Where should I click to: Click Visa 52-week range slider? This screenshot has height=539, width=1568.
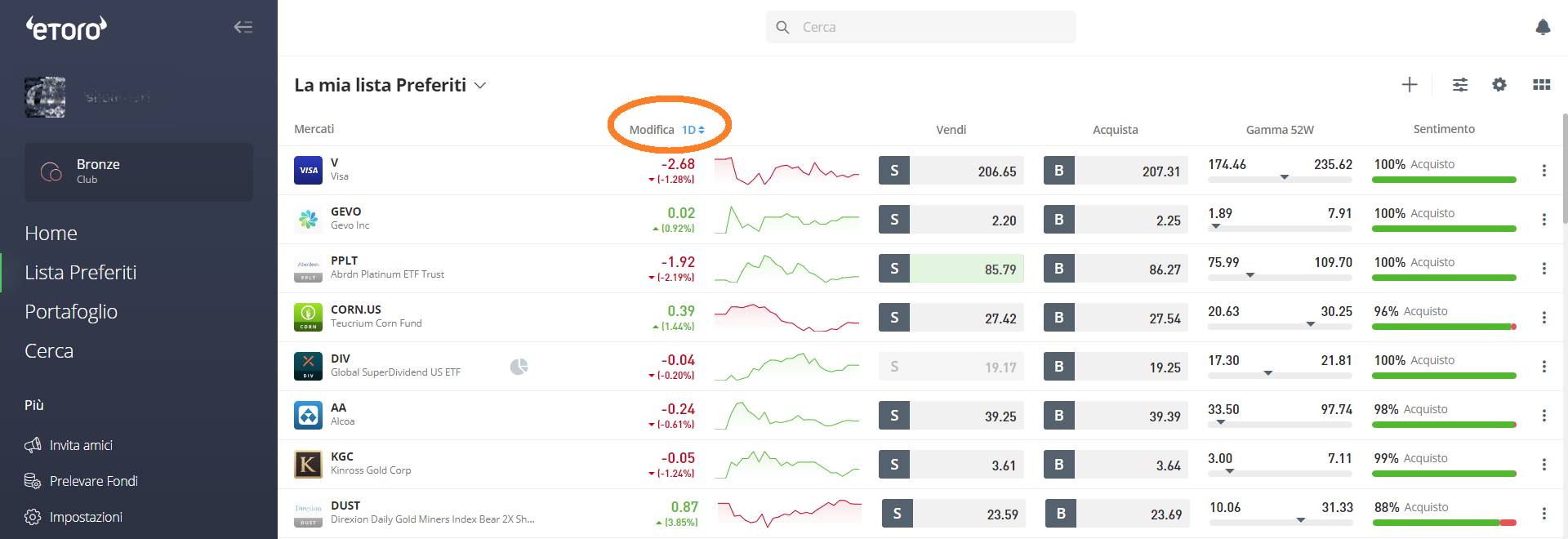pos(1280,177)
